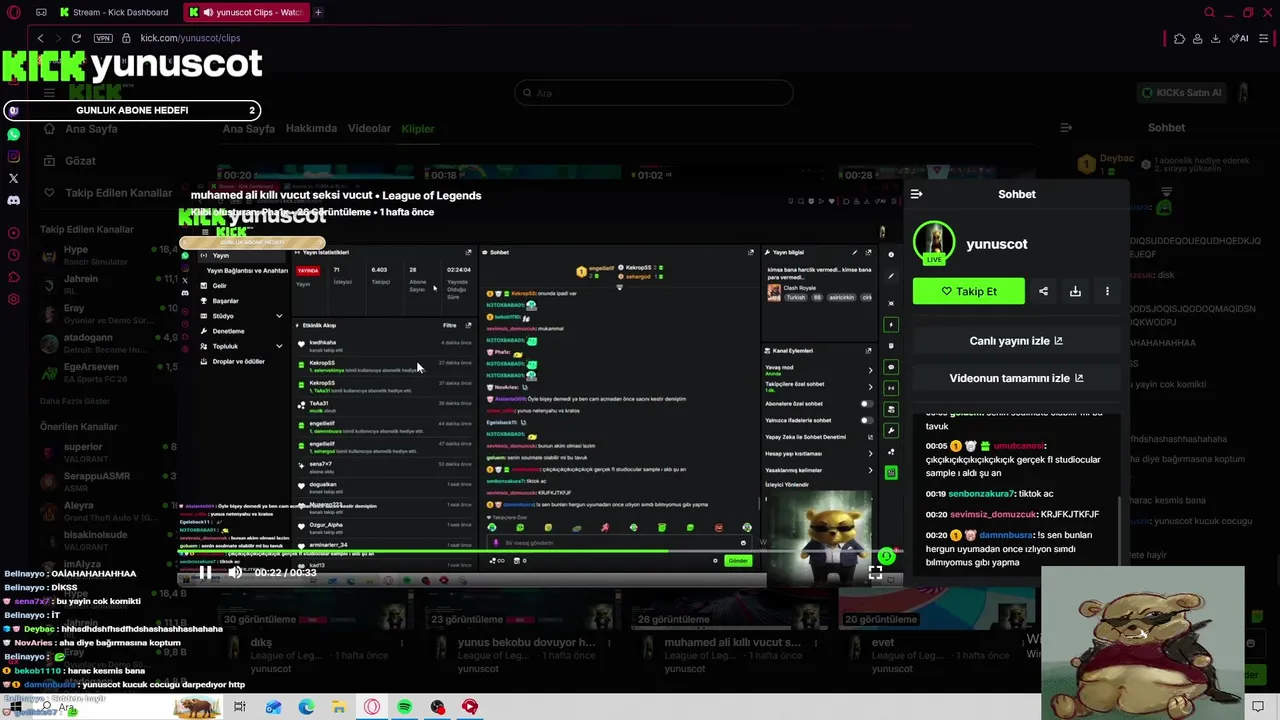The width and height of the screenshot is (1280, 720).
Task: Open the browser AI assistant button
Action: click(x=1240, y=38)
